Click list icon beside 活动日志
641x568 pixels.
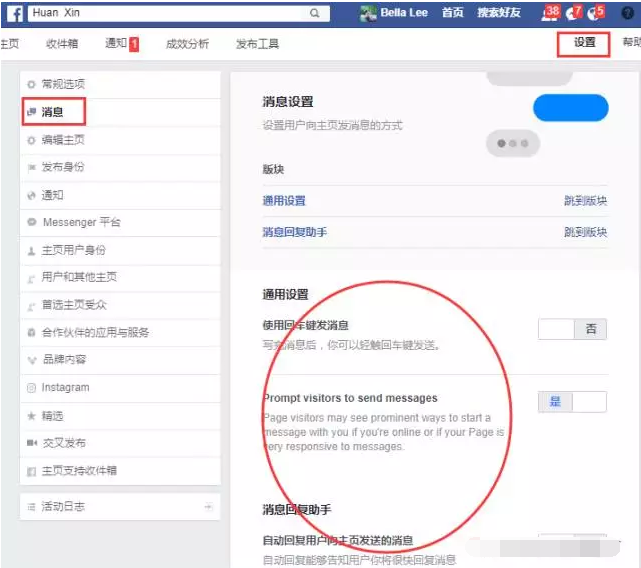point(31,507)
